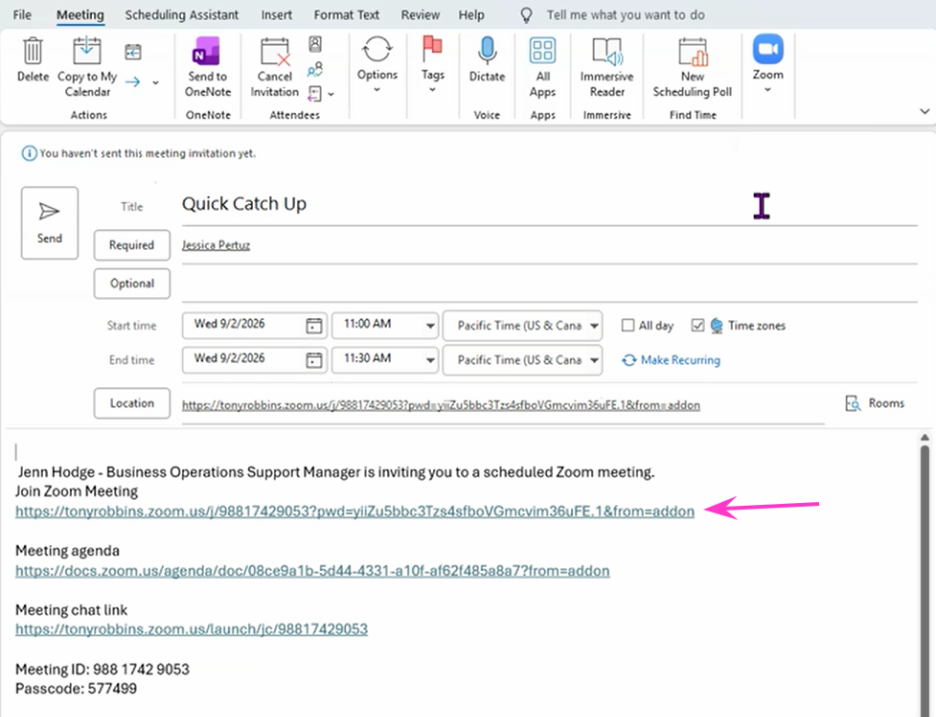Screen dimensions: 936x717
Task: Click the Forward arrow icon in Actions
Action: (133, 82)
